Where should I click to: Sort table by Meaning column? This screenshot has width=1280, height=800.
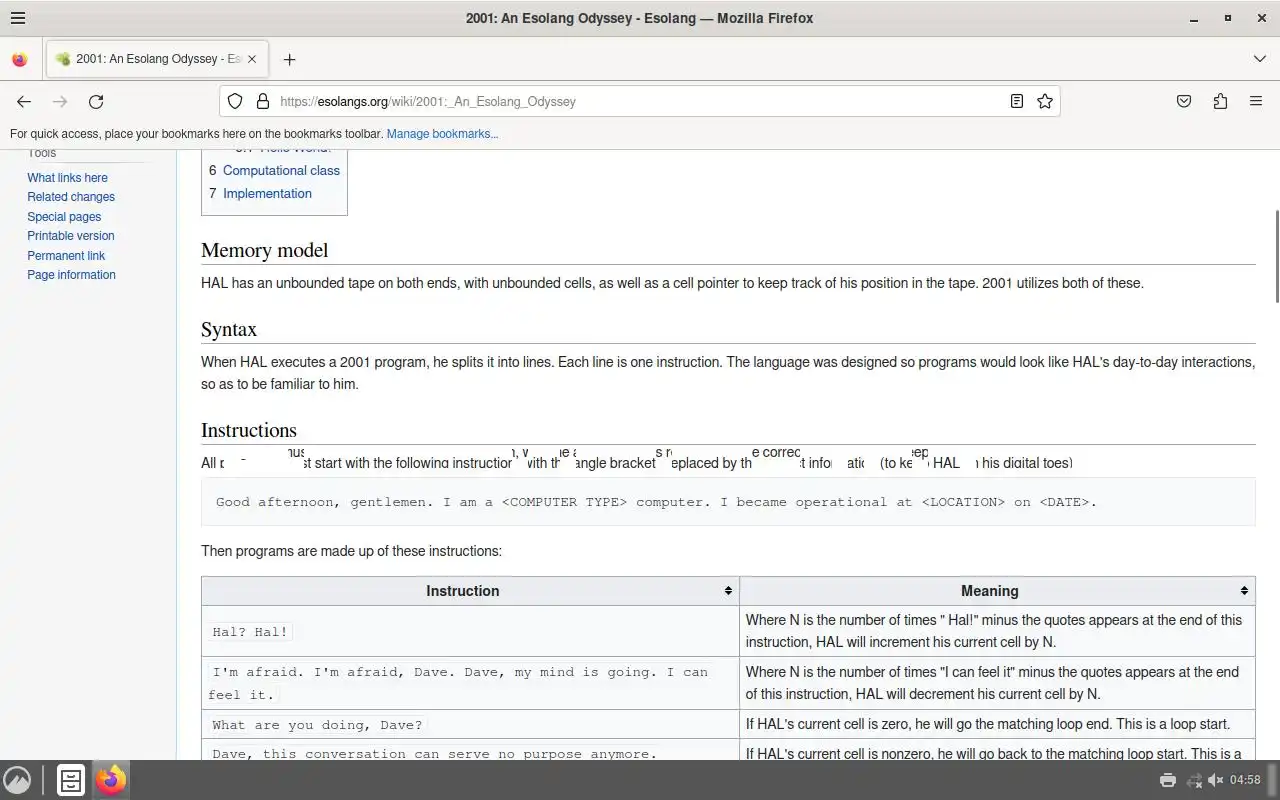[1244, 591]
